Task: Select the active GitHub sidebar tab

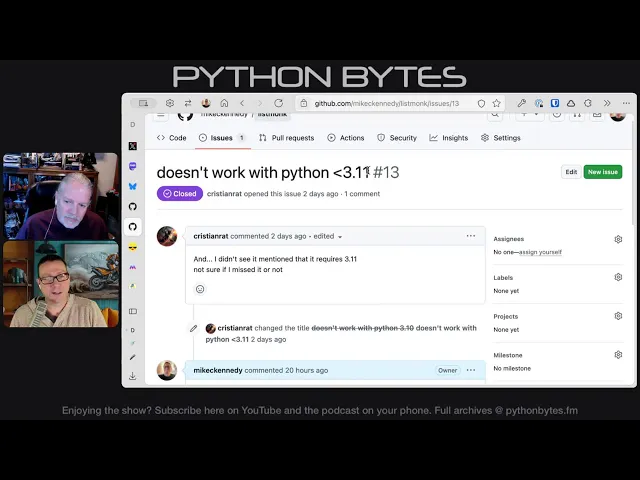Action: (133, 227)
